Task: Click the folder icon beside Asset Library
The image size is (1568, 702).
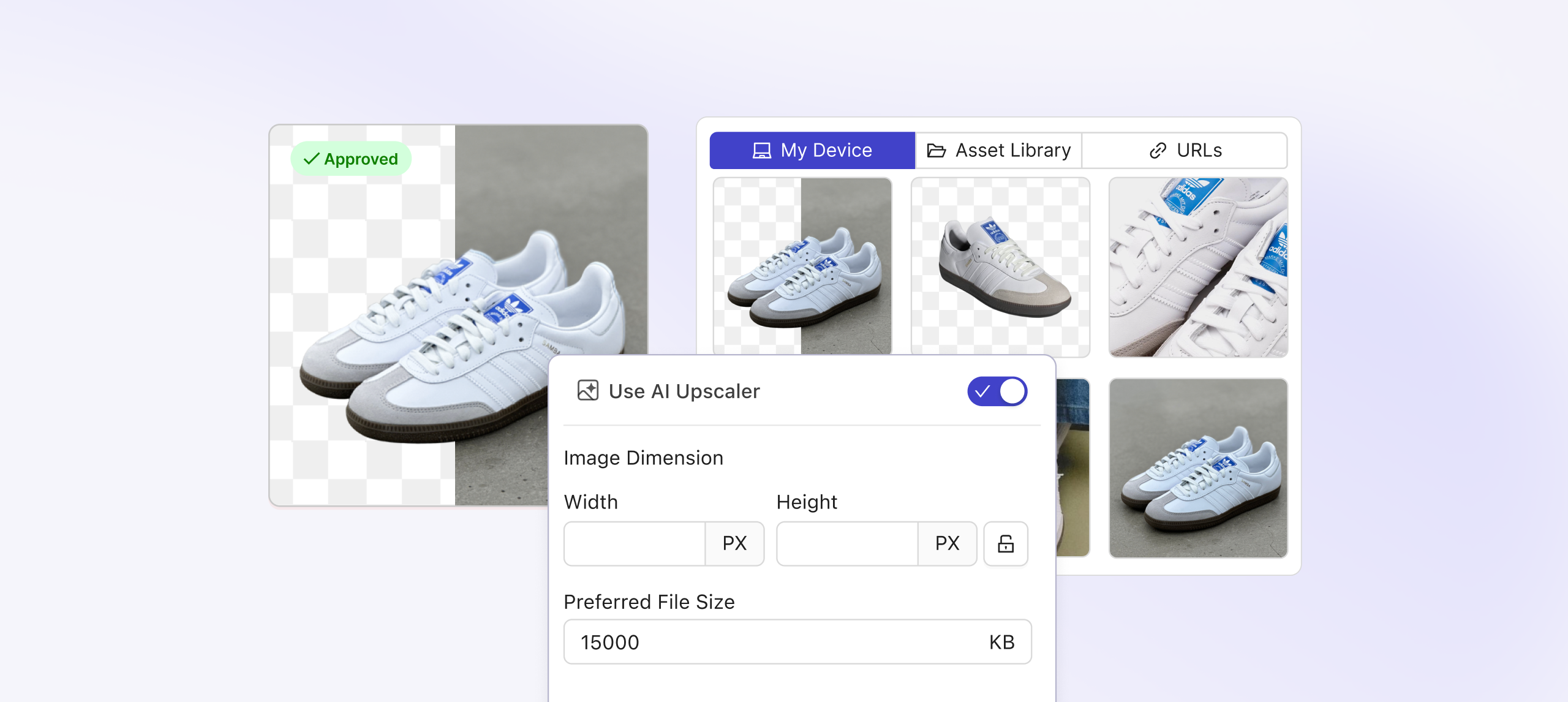Action: [x=937, y=150]
